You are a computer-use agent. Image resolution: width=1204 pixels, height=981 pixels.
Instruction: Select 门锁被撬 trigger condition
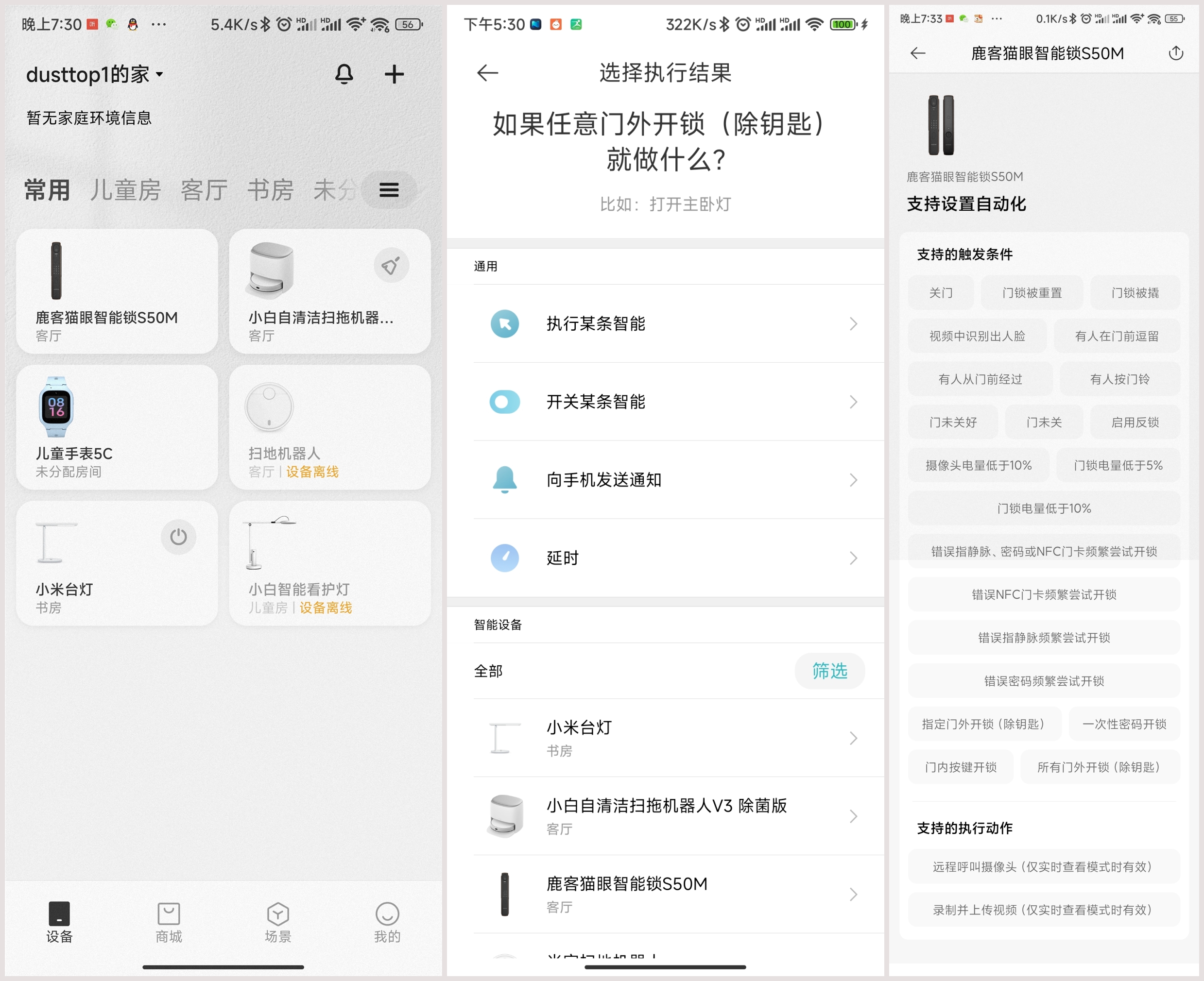1135,293
